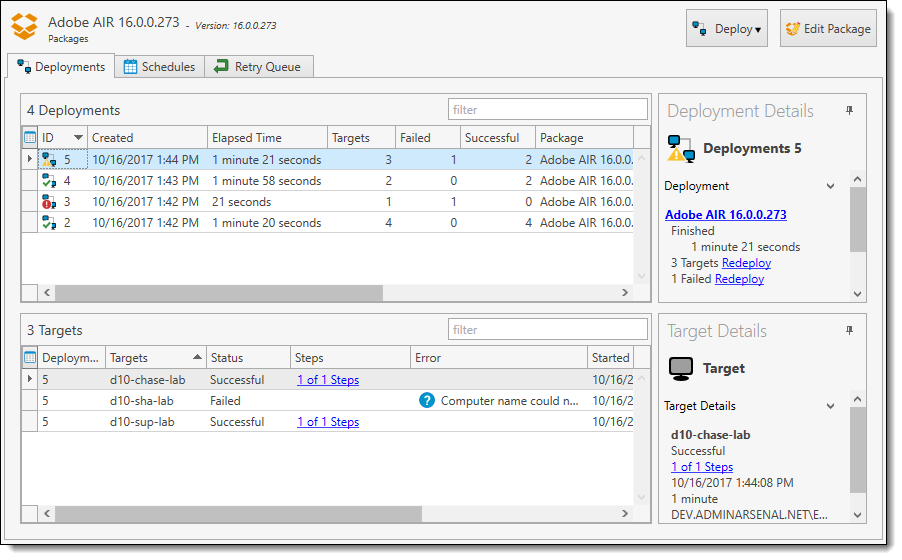Click Targets grid scroll right arrow
The width and height of the screenshot is (902, 560).
(x=625, y=513)
